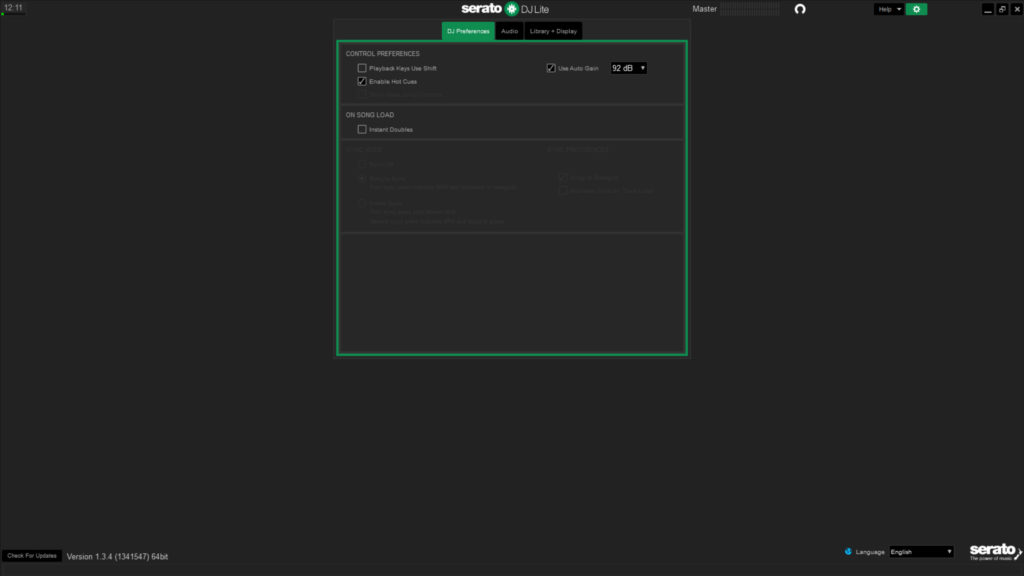This screenshot has height=576, width=1024.
Task: Uncheck the Enable Hot Cues option
Action: coord(362,81)
